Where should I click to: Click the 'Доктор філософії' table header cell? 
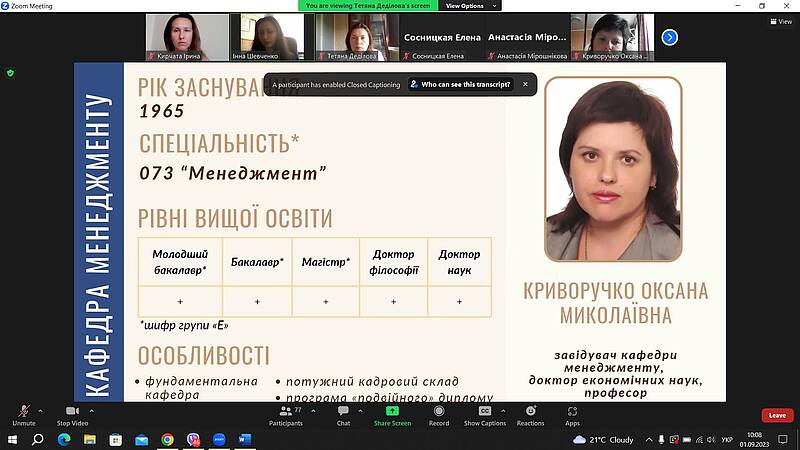(393, 262)
